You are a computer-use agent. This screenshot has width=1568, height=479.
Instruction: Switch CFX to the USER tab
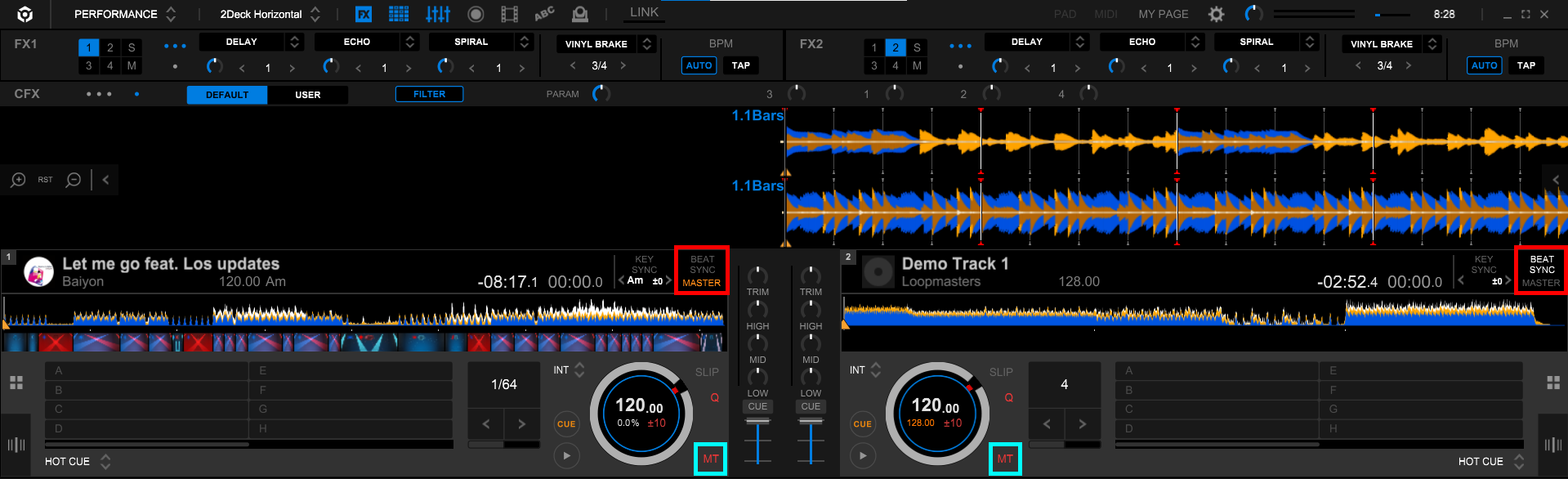pos(307,95)
